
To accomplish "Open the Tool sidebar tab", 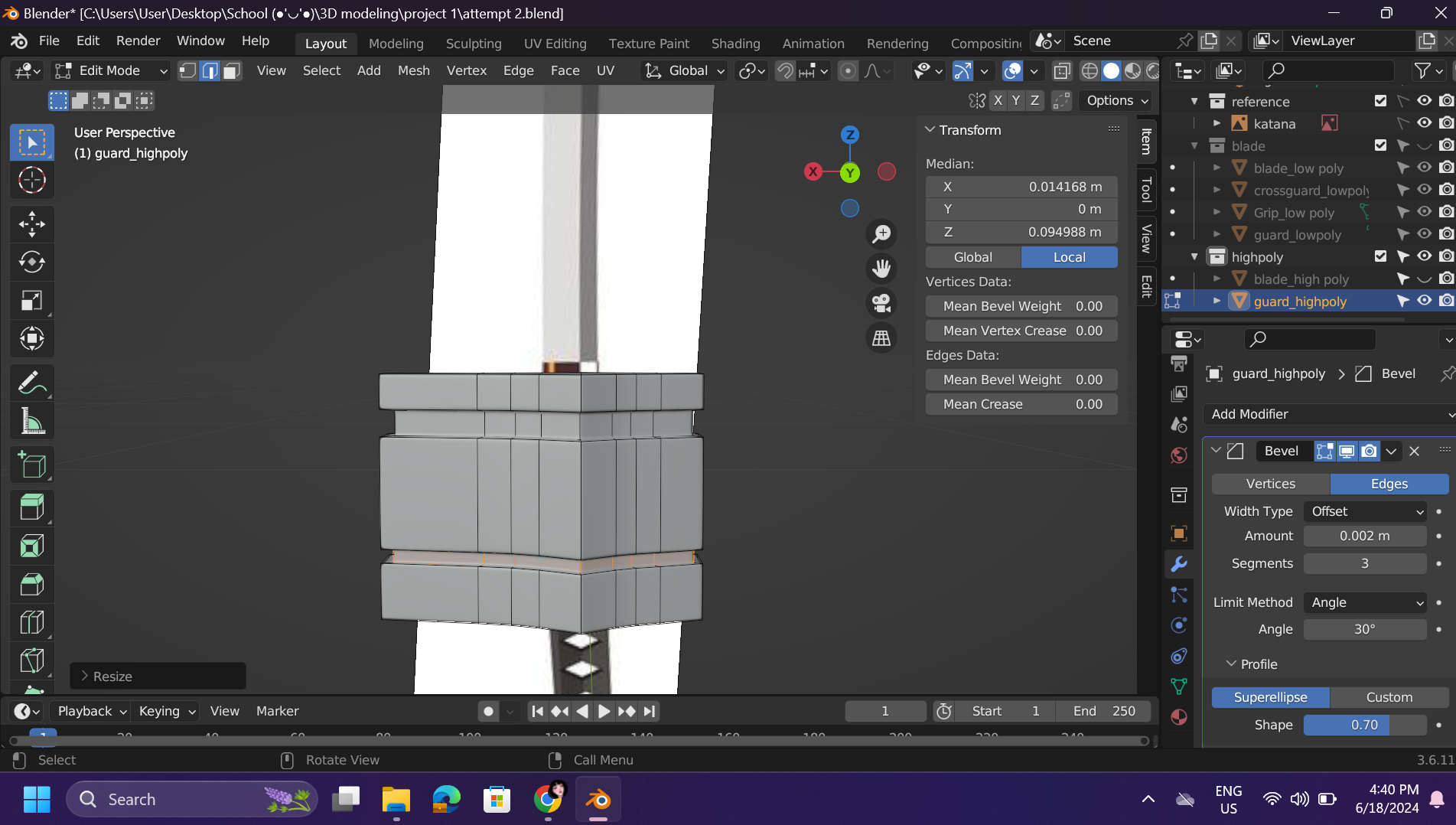I will (x=1145, y=188).
